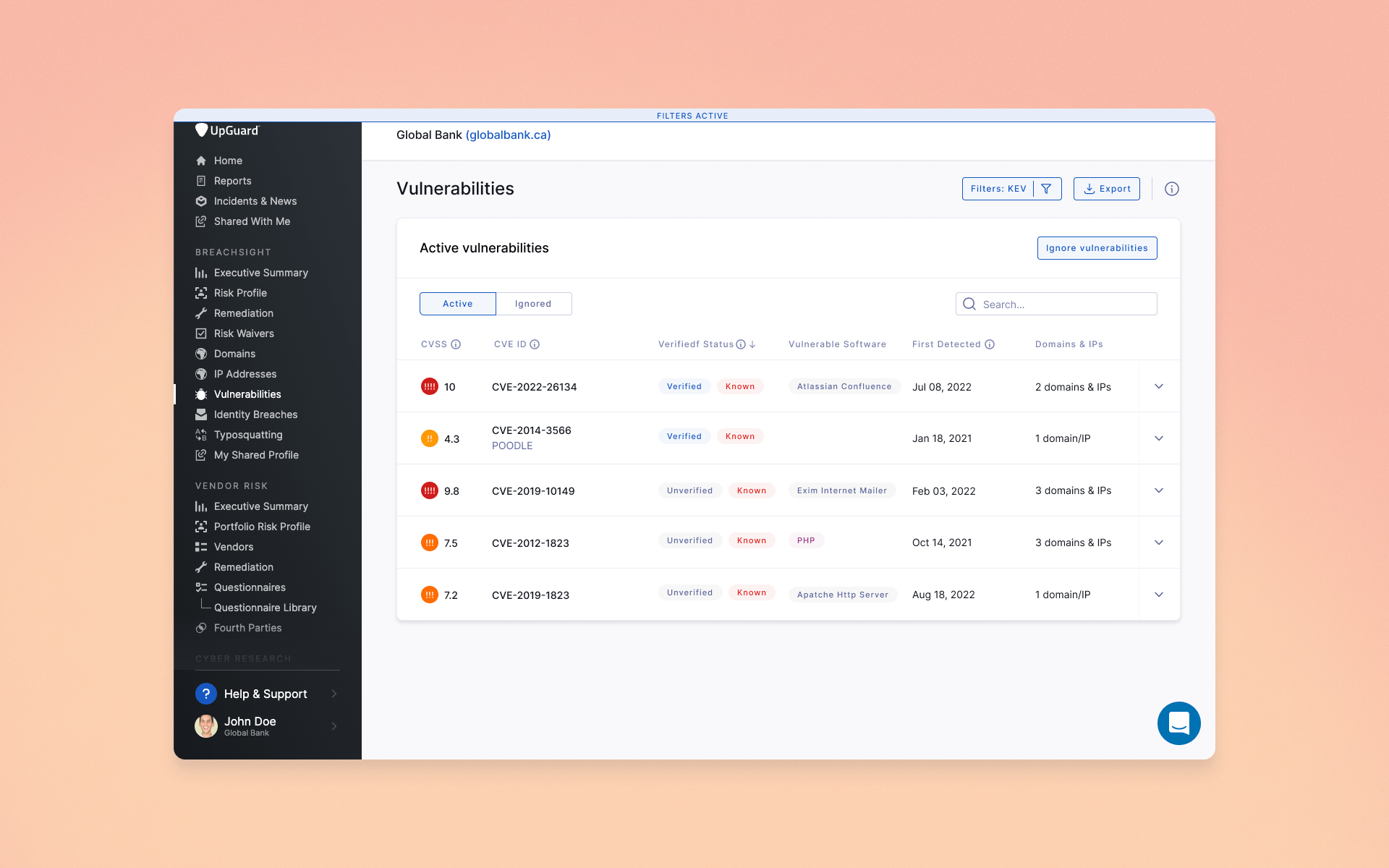Screen dimensions: 1389x868
Task: Click PHP software tag
Action: (806, 540)
